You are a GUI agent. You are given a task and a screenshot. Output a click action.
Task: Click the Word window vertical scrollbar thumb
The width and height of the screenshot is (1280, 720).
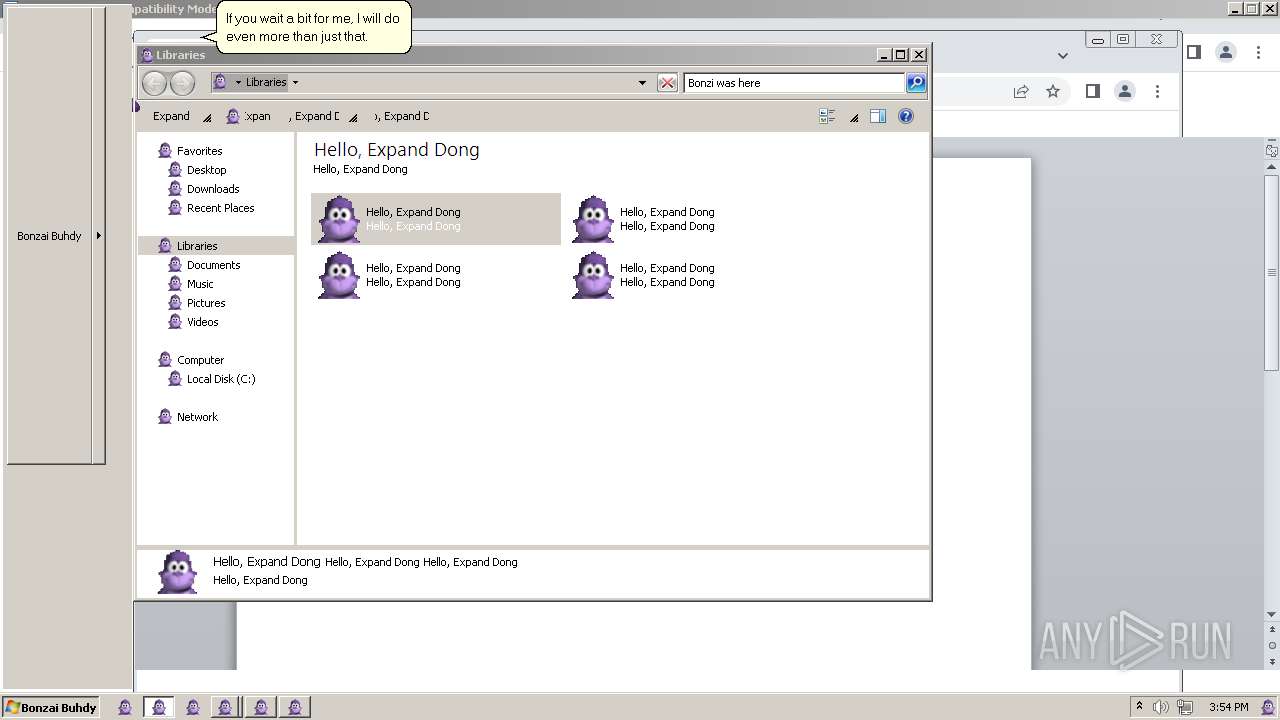[1272, 271]
